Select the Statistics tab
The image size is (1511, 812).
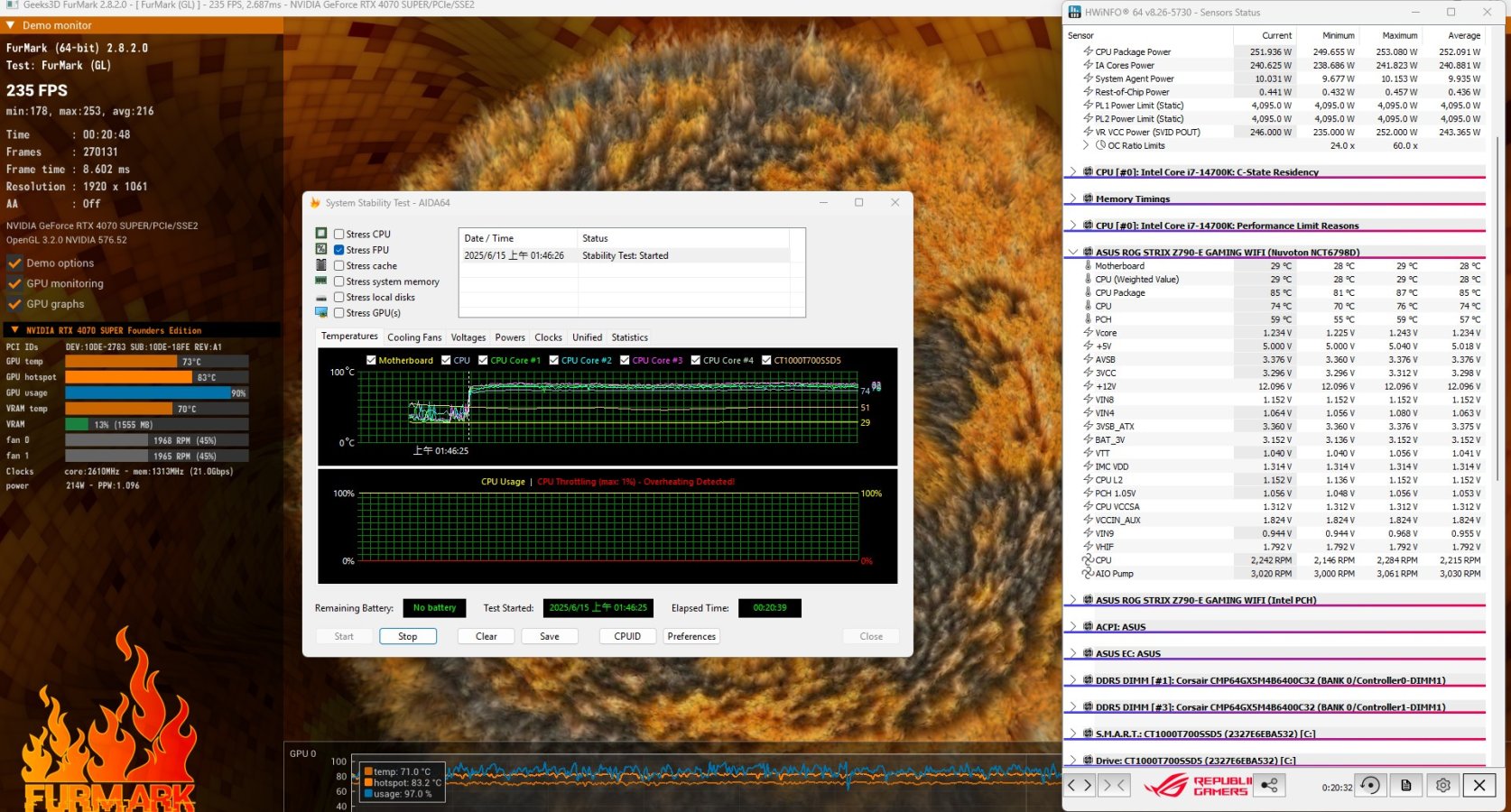(629, 337)
